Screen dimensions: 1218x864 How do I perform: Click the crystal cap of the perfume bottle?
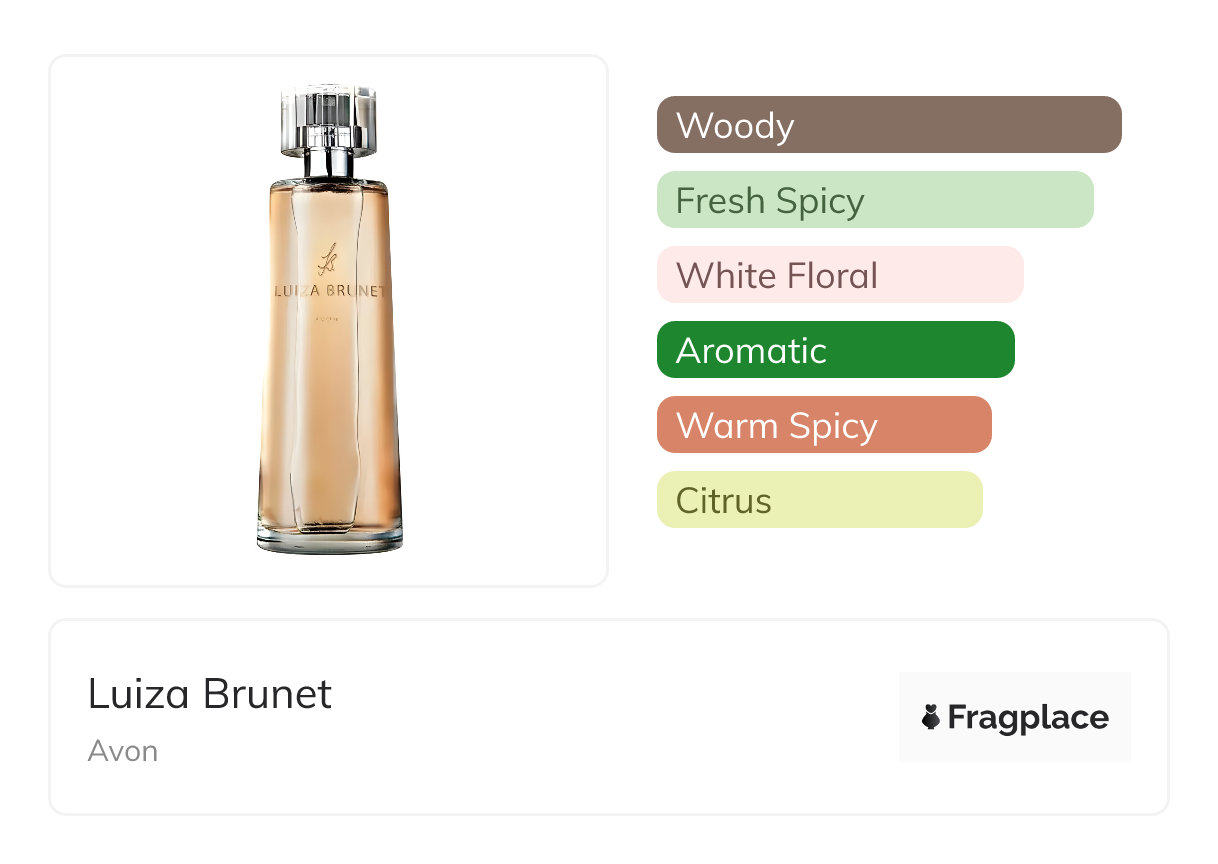click(328, 118)
